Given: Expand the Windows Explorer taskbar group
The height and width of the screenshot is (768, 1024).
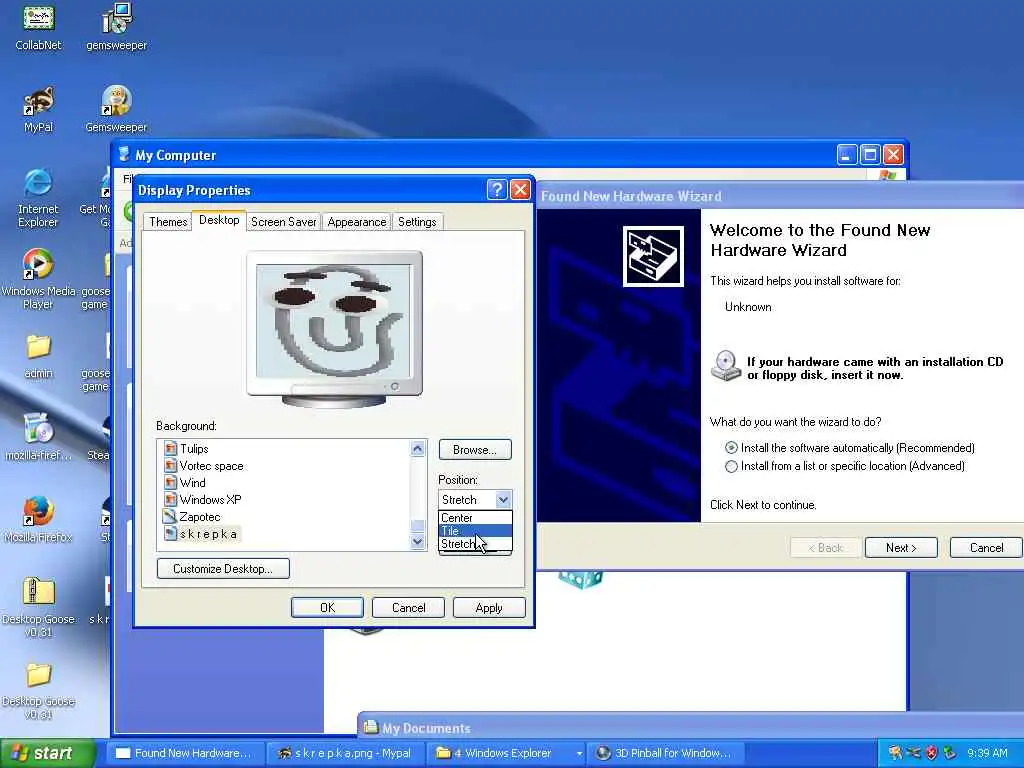Looking at the screenshot, I should point(506,753).
